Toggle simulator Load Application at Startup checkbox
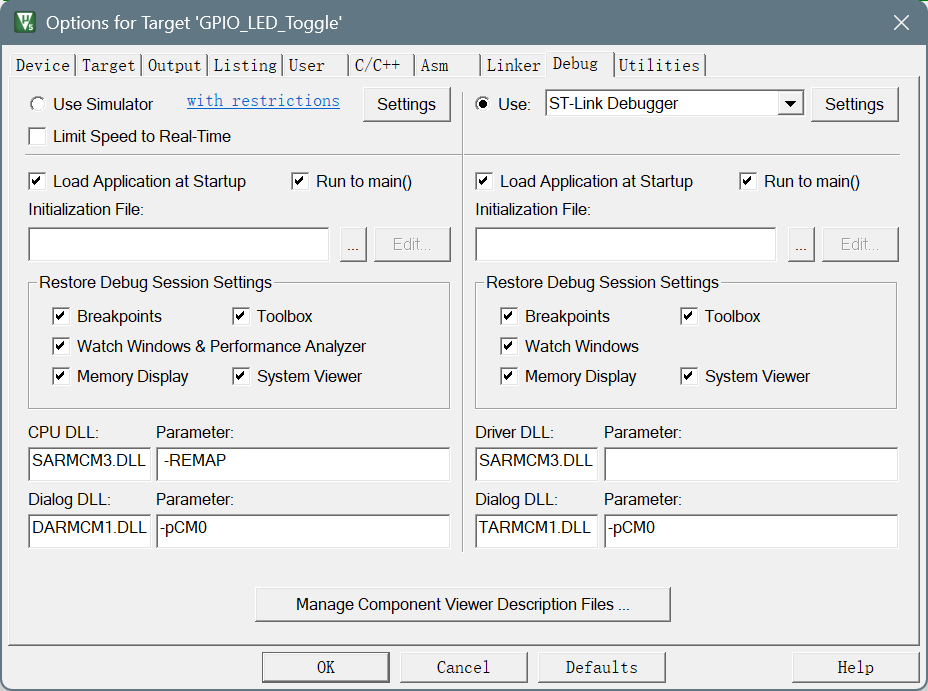Image resolution: width=928 pixels, height=691 pixels. pos(37,181)
